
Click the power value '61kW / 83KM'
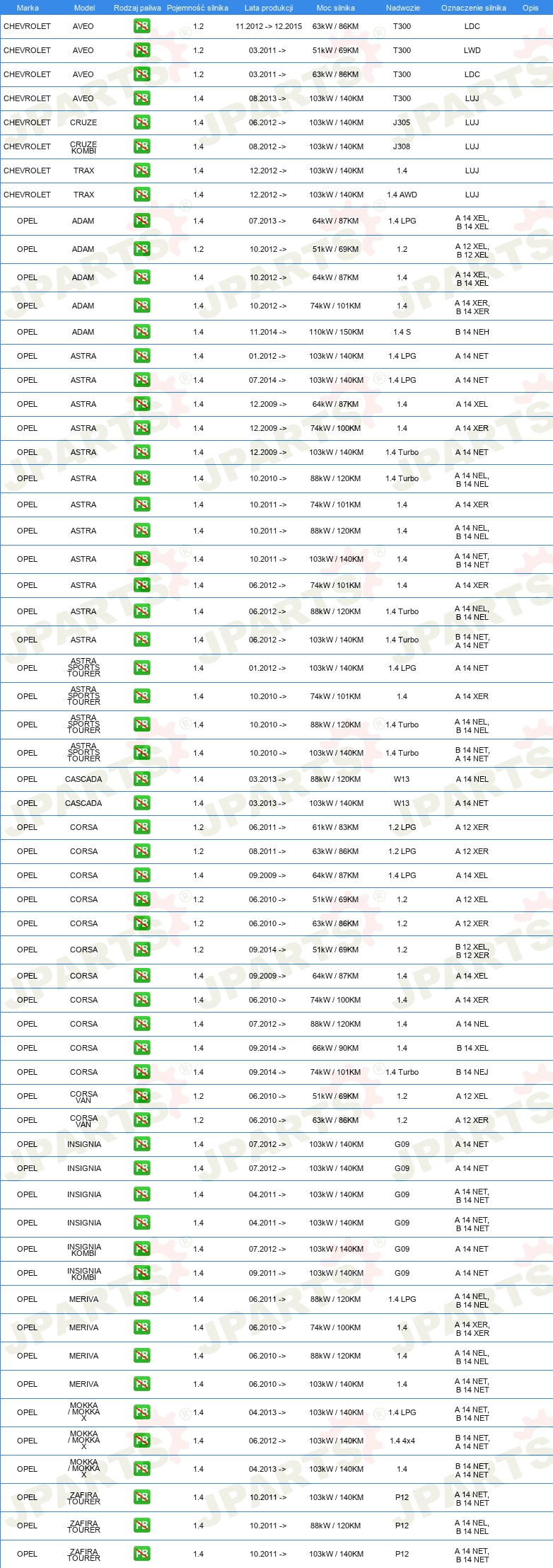[336, 827]
